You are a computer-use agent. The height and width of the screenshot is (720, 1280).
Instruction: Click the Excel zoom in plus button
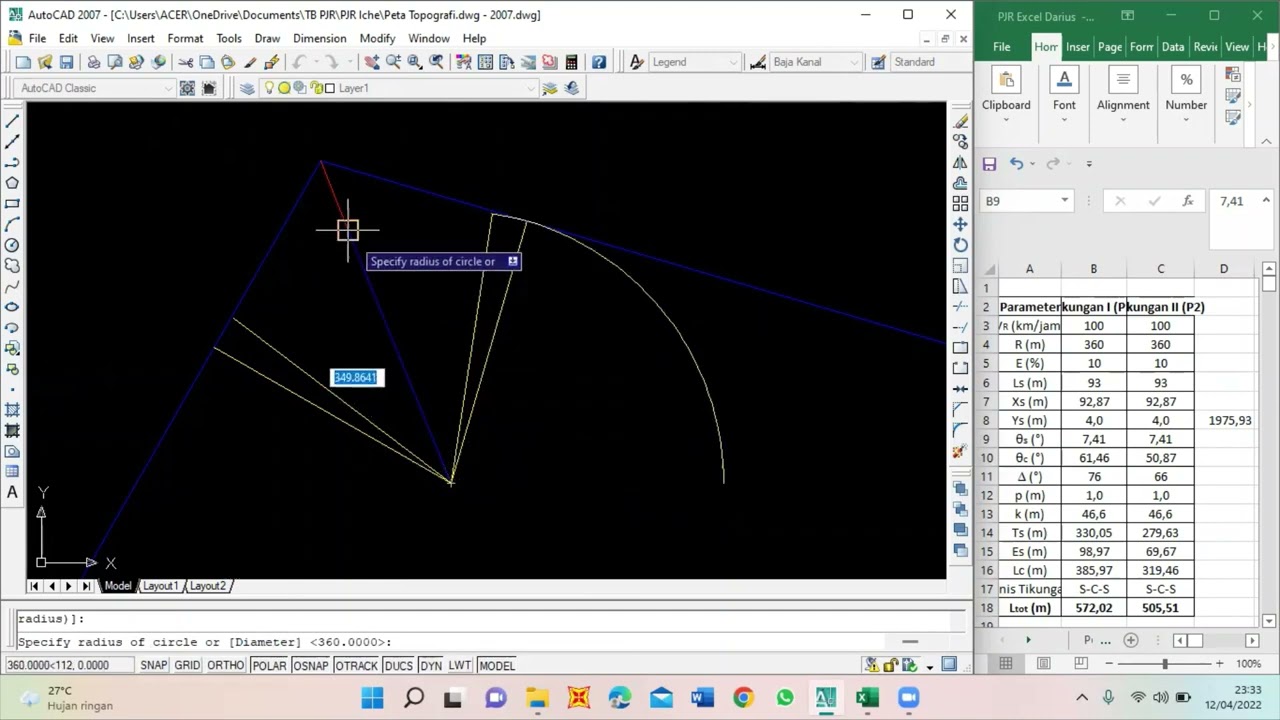(x=1219, y=664)
